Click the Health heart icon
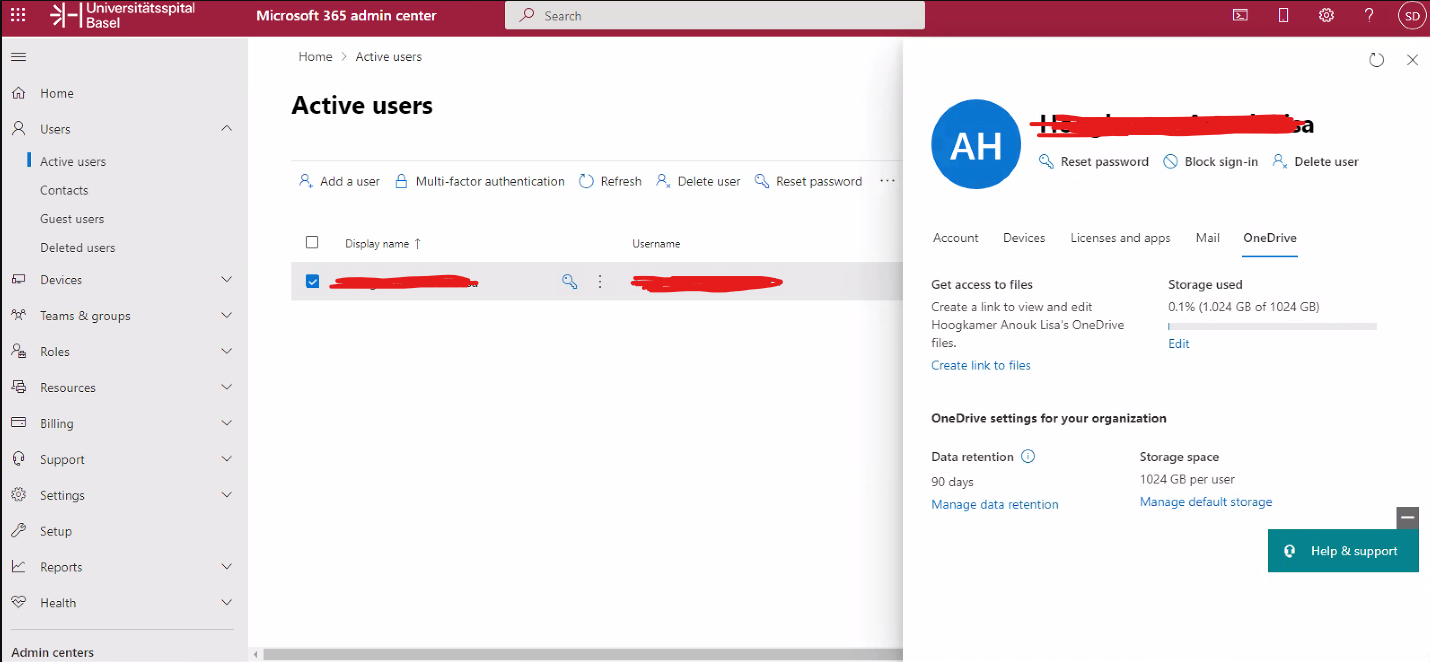This screenshot has height=662, width=1430. click(18, 603)
